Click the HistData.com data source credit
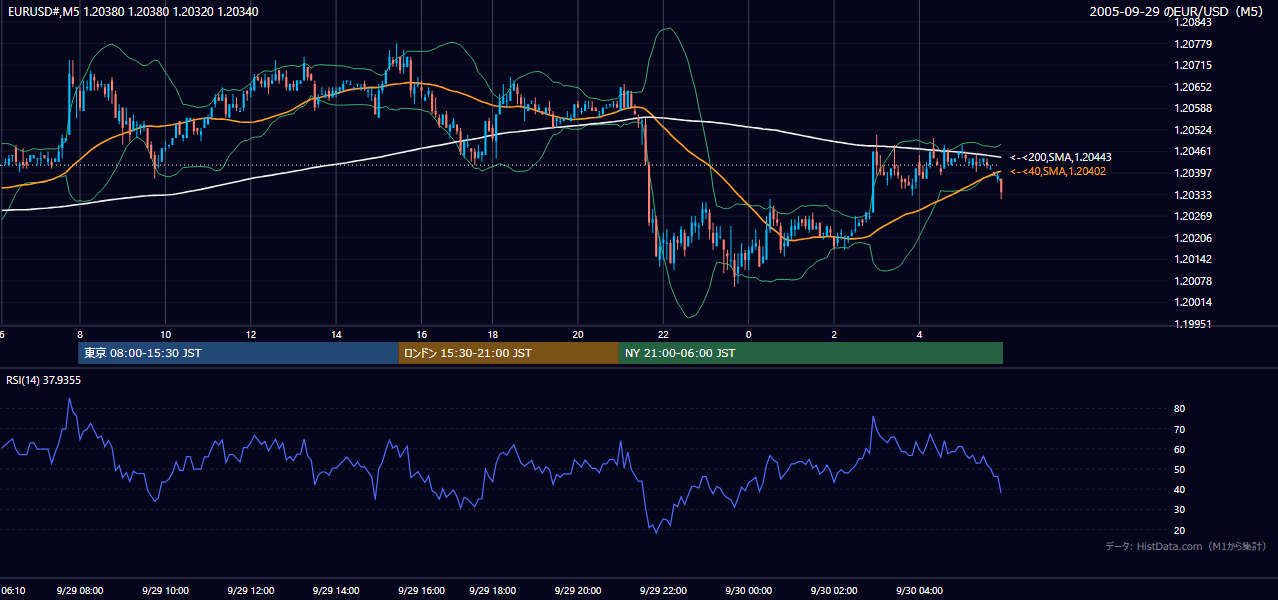The image size is (1278, 600). [1186, 546]
